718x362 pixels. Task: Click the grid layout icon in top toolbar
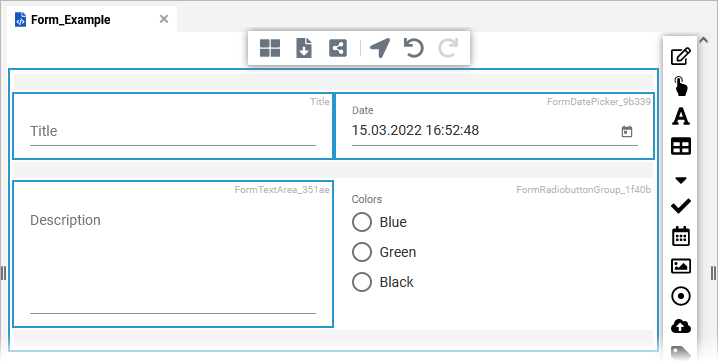click(x=270, y=48)
